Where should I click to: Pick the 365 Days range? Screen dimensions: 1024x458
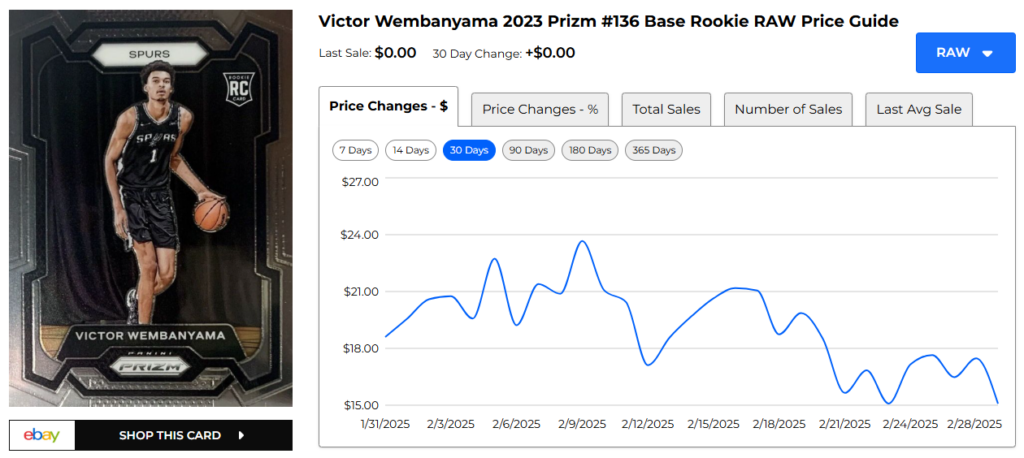coord(653,150)
